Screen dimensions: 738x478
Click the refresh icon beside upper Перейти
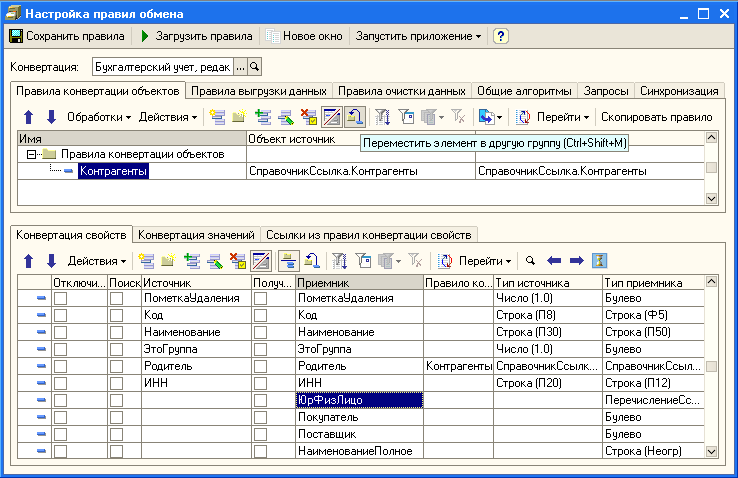point(523,117)
